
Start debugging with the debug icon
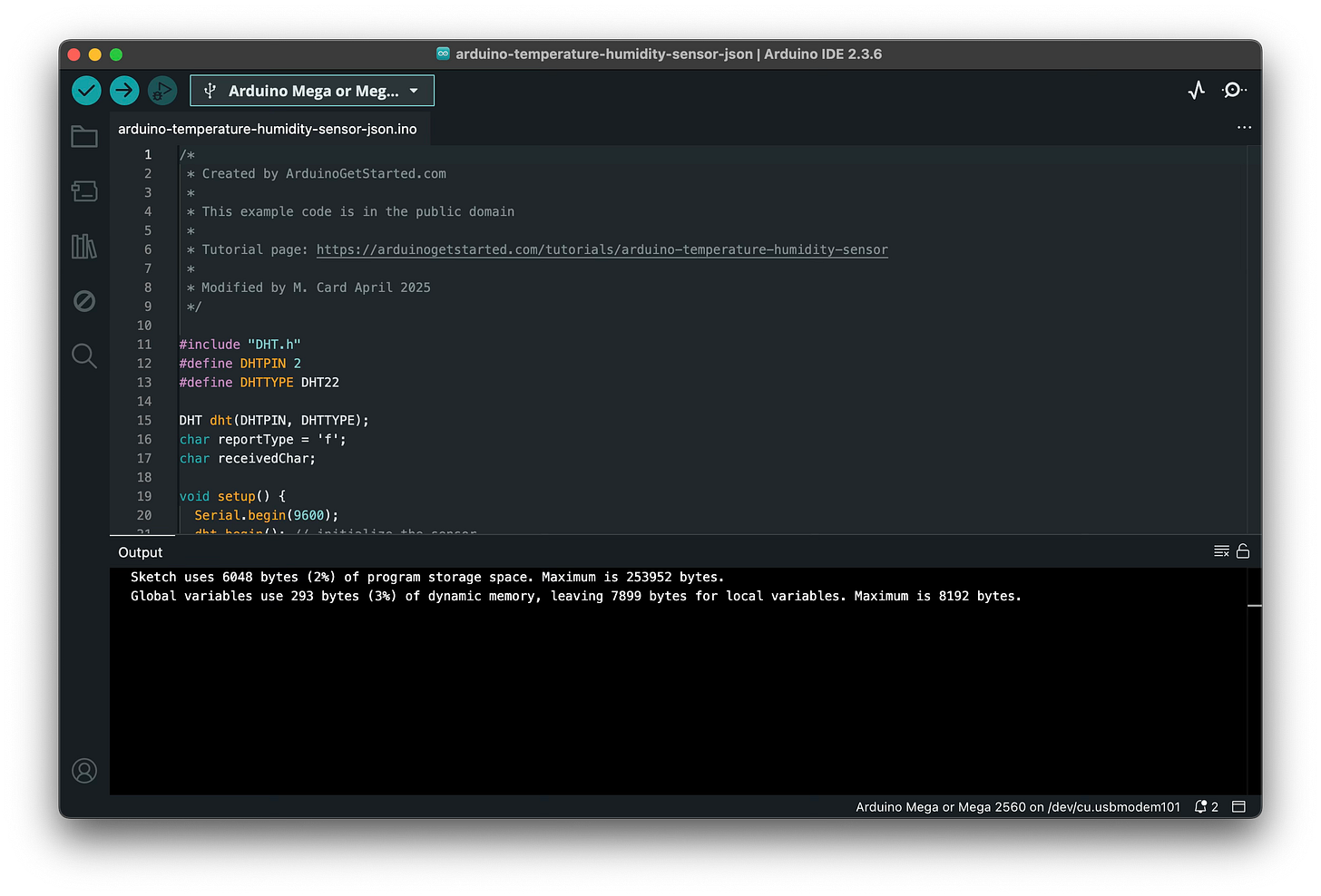click(162, 91)
